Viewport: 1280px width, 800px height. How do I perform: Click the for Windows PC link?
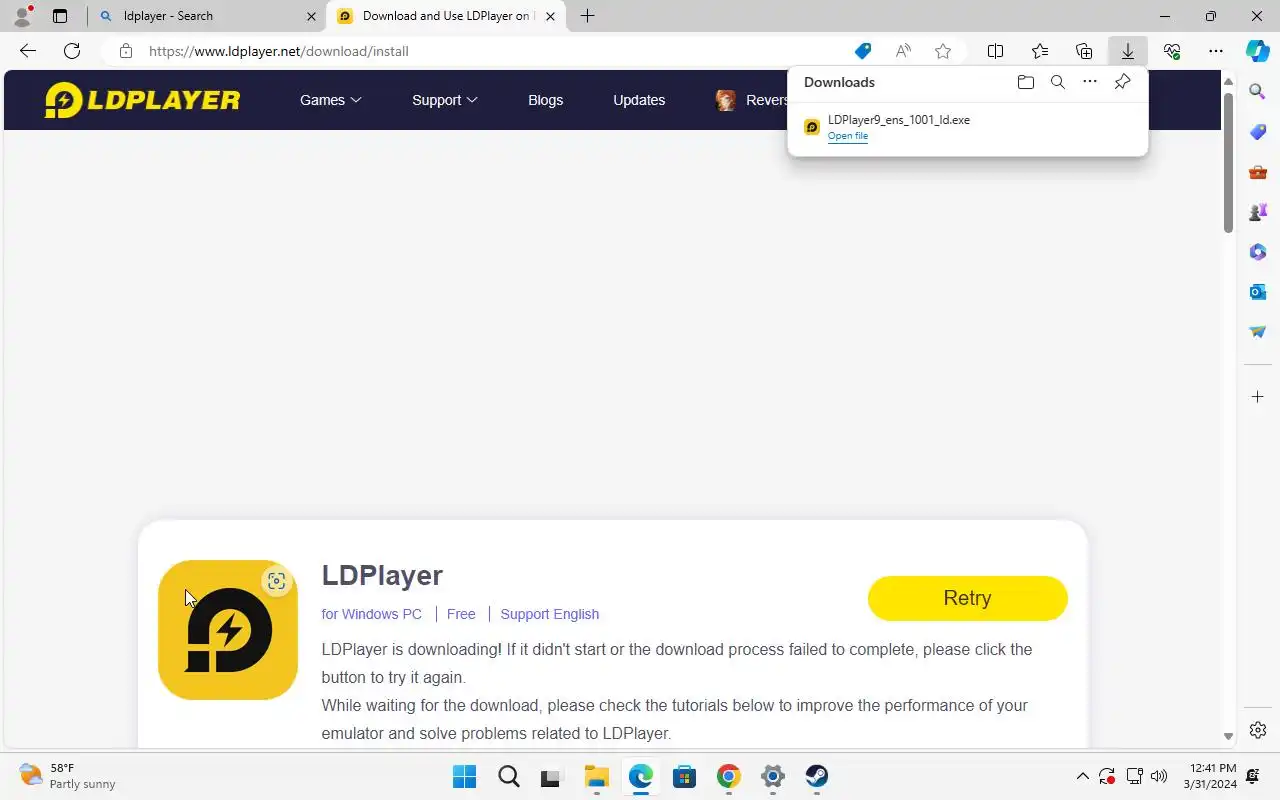coord(372,614)
